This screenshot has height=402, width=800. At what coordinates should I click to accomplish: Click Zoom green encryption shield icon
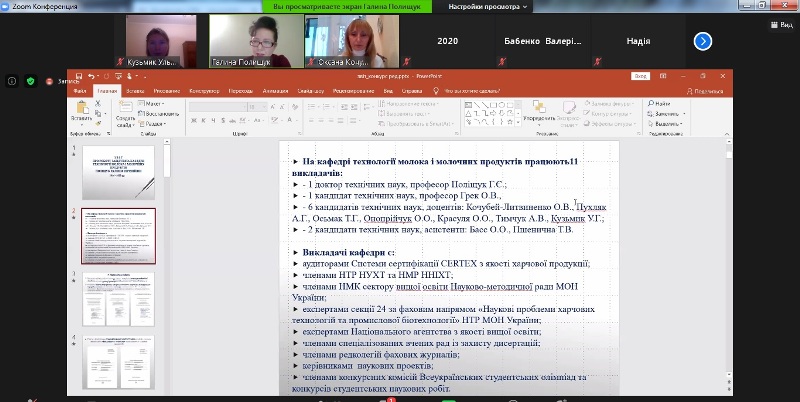pyautogui.click(x=31, y=81)
